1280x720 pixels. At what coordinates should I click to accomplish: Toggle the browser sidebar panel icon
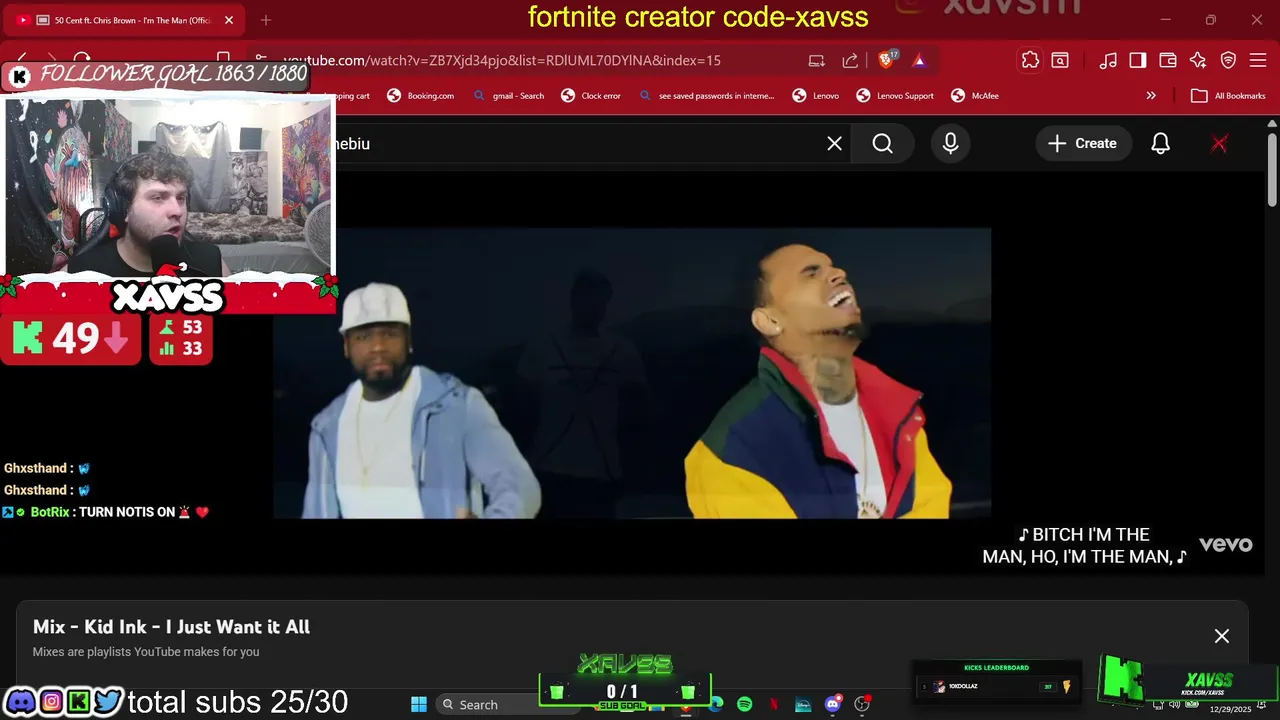click(1138, 60)
